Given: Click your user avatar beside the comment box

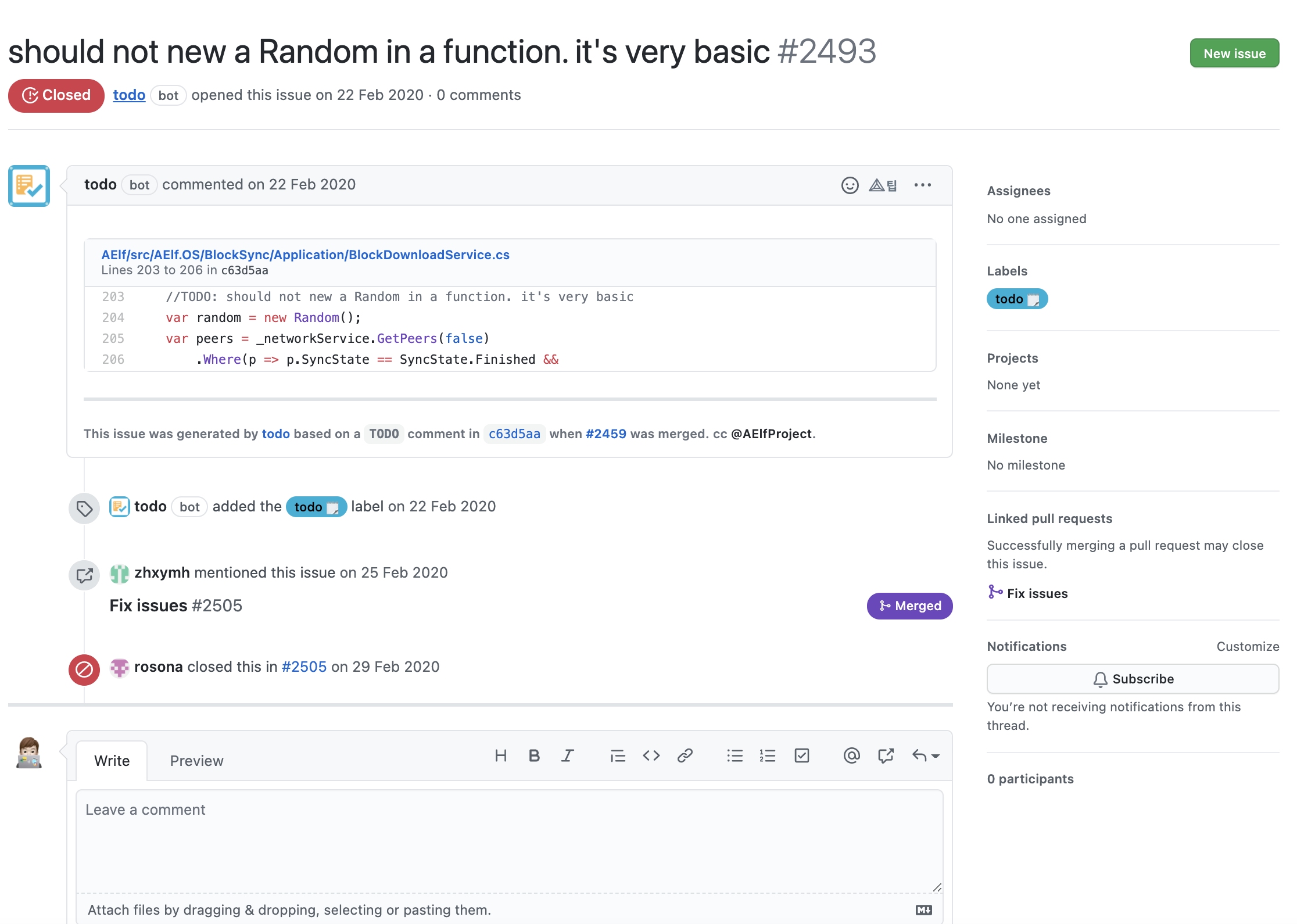Looking at the screenshot, I should tap(29, 753).
